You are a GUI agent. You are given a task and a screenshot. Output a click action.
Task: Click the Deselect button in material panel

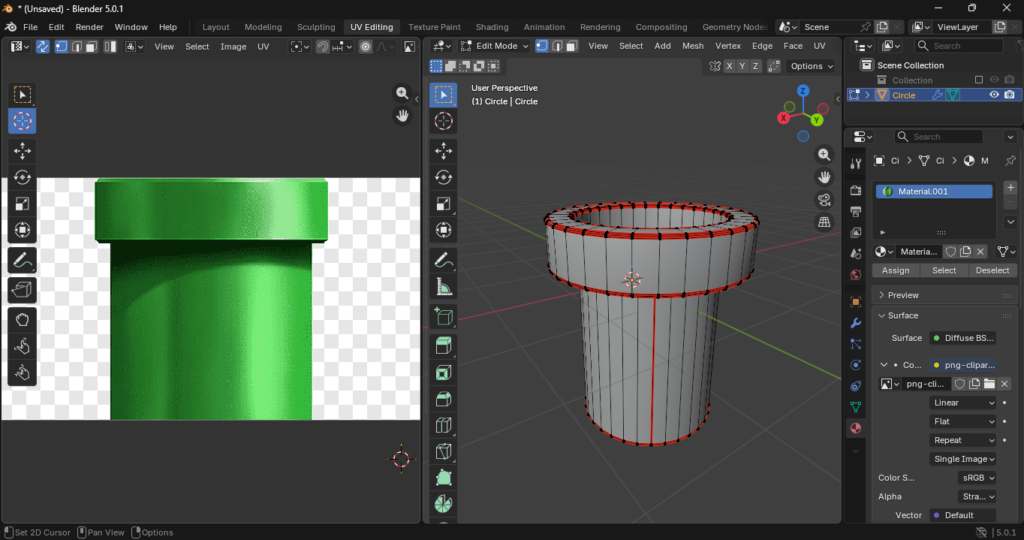pyautogui.click(x=992, y=270)
